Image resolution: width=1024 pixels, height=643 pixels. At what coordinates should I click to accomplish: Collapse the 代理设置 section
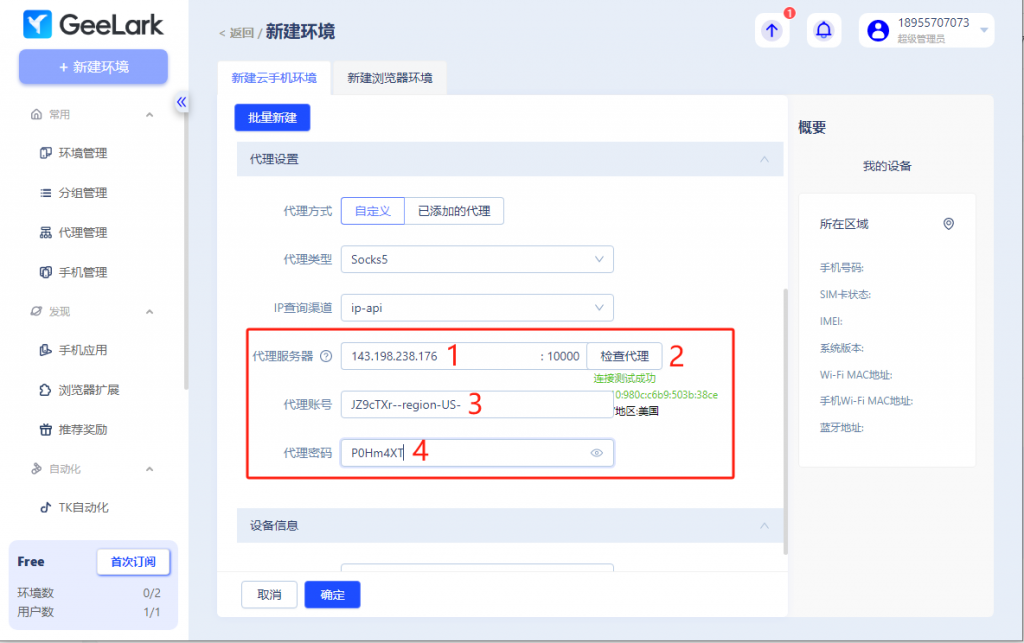pos(764,159)
